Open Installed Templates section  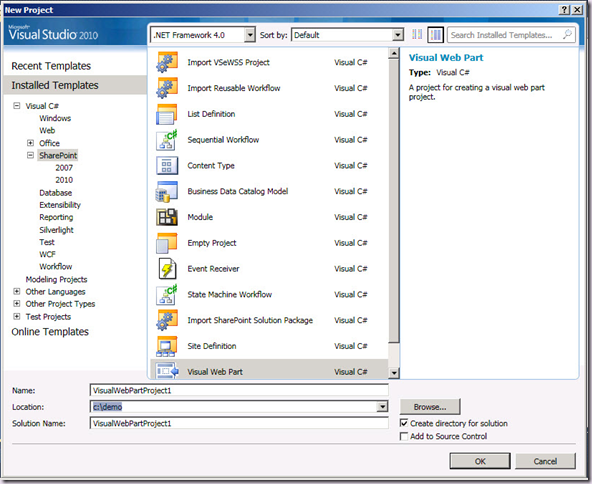coord(75,85)
